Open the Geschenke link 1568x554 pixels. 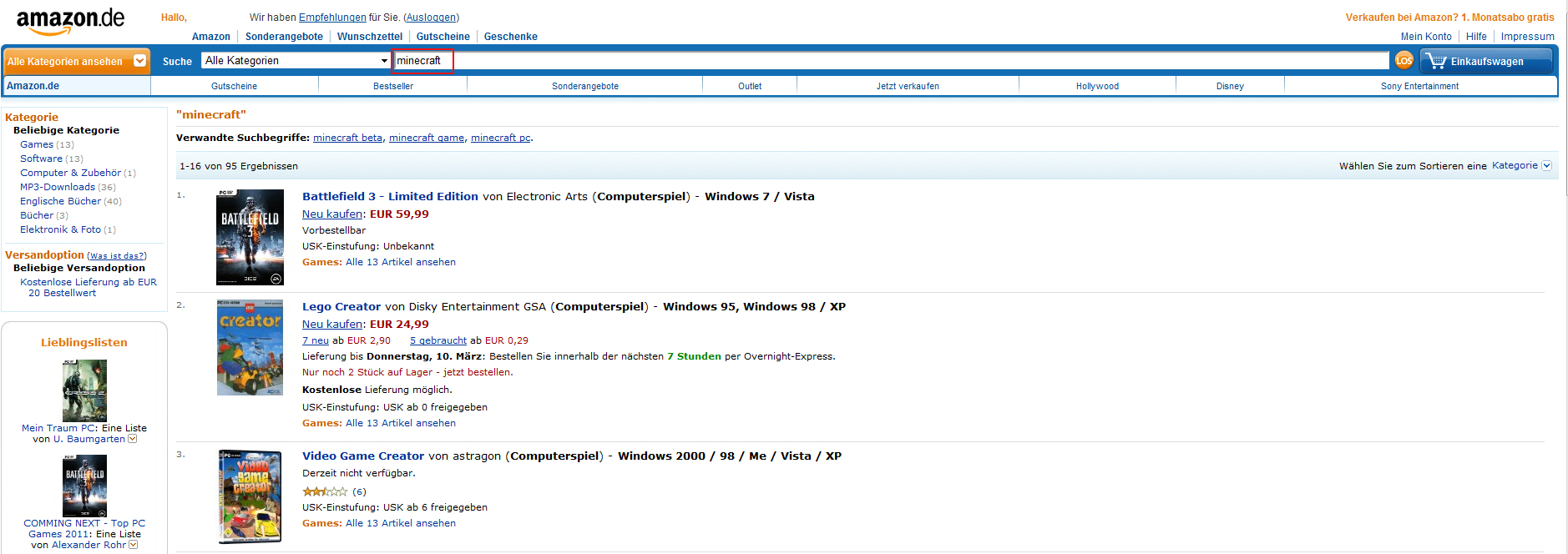(511, 37)
